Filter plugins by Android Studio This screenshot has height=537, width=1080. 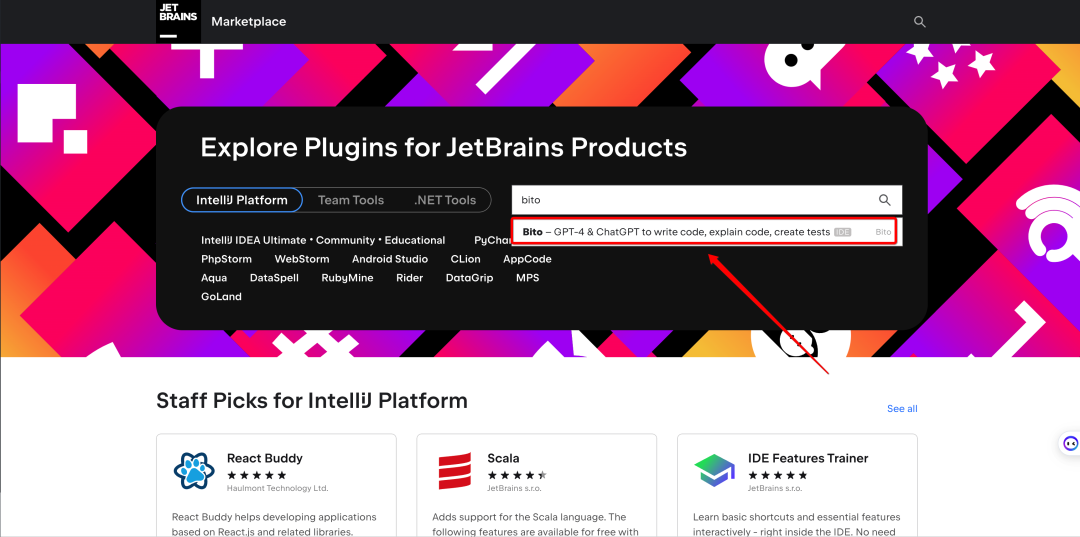390,260
